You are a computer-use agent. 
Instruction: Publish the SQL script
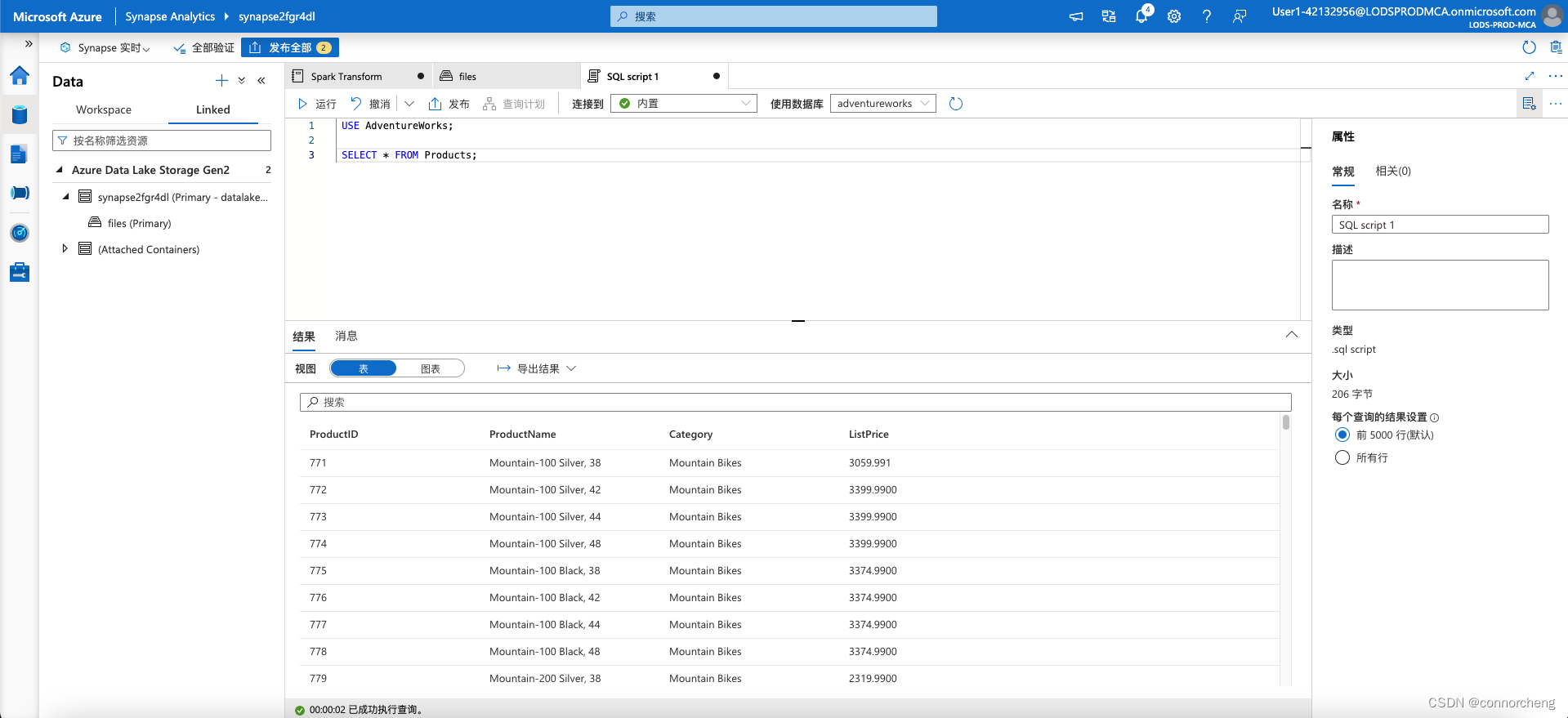(449, 104)
